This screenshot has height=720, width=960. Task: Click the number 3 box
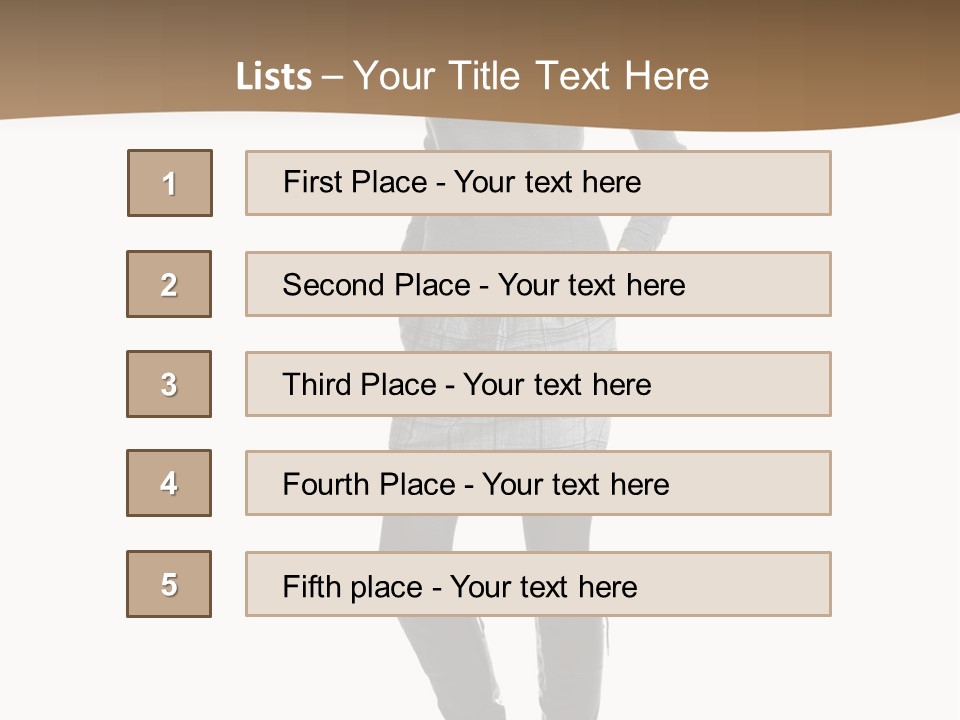(169, 384)
